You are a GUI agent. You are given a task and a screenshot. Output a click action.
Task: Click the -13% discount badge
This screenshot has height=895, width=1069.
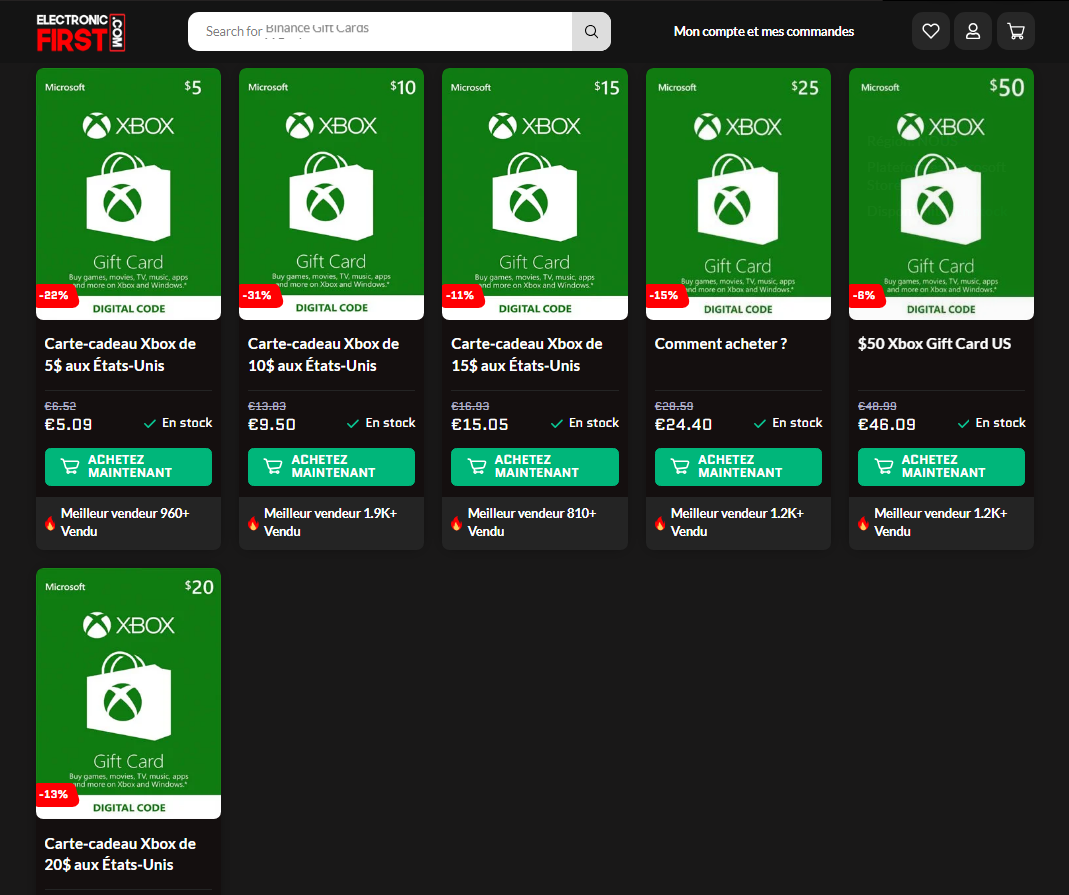click(x=55, y=794)
